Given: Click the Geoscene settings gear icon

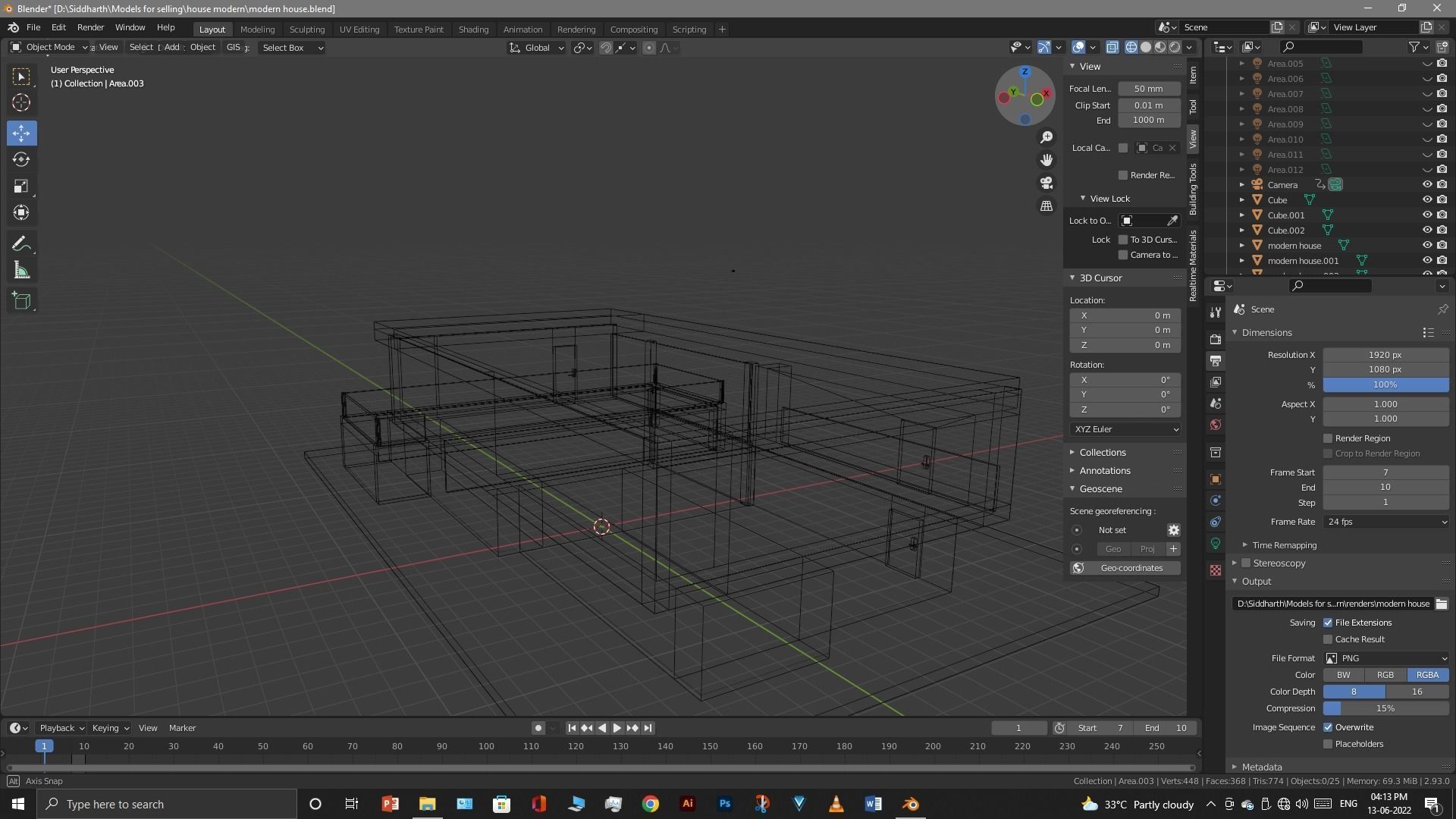Looking at the screenshot, I should coord(1173,530).
